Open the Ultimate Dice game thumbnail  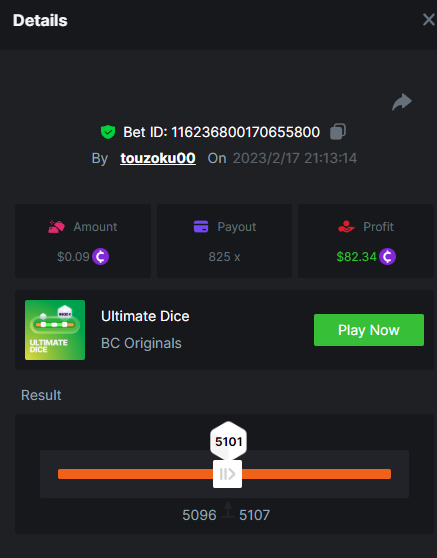point(55,330)
